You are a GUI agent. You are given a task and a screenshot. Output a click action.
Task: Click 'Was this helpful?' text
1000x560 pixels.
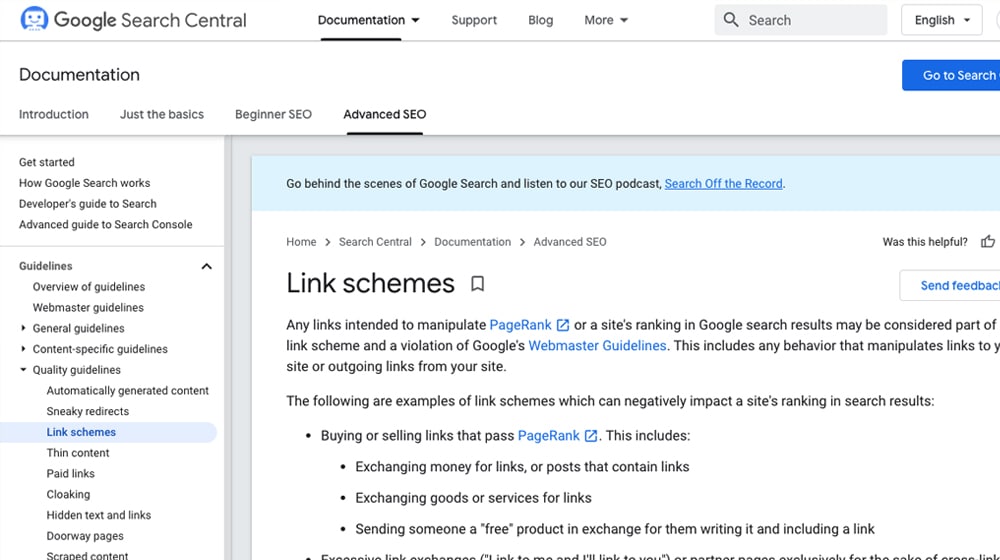pyautogui.click(x=925, y=242)
